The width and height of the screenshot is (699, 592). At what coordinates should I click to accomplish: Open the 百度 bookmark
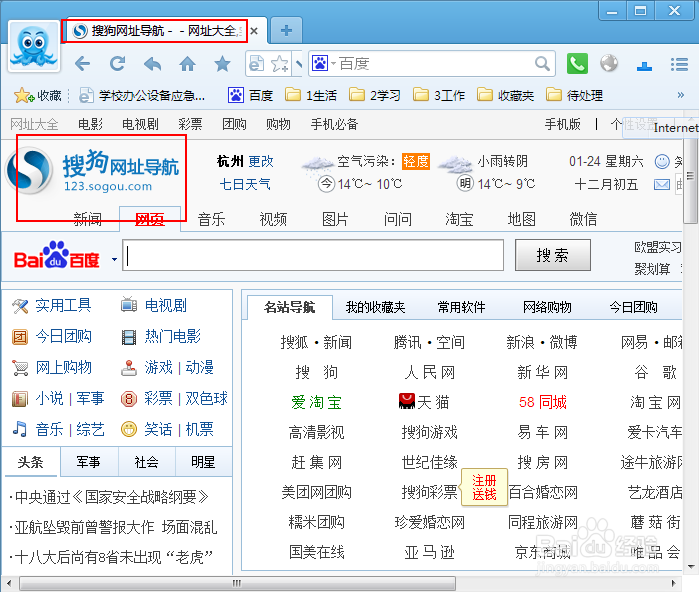[x=250, y=95]
